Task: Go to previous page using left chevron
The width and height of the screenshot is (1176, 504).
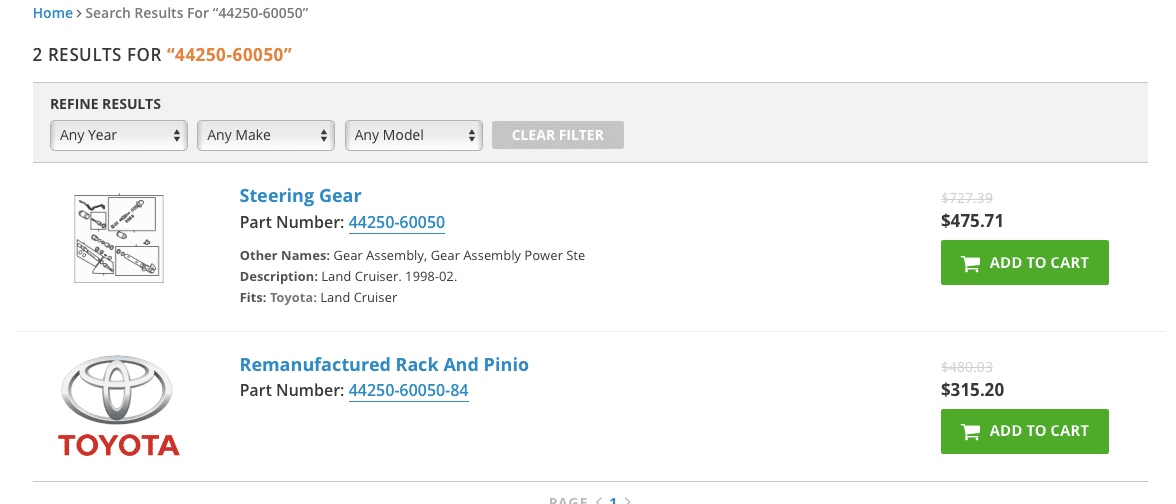Action: (598, 501)
